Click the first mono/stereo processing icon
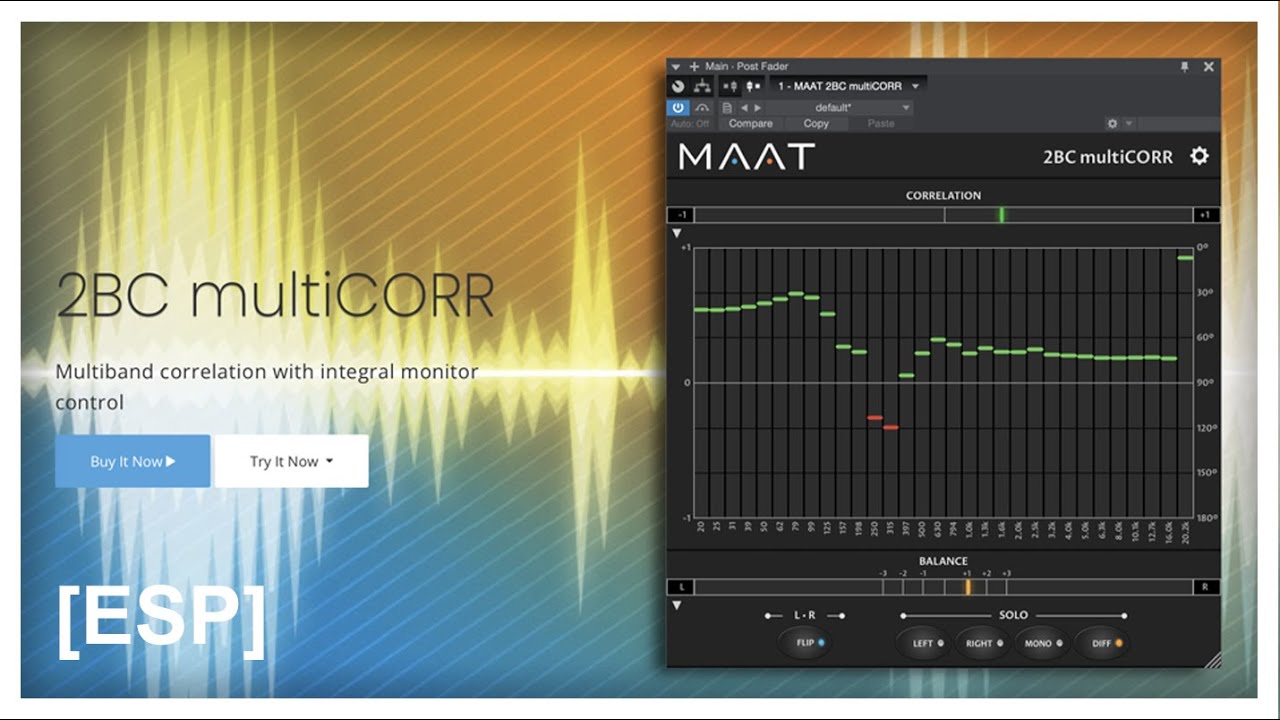Screen dimensions: 1280x720 [730, 86]
